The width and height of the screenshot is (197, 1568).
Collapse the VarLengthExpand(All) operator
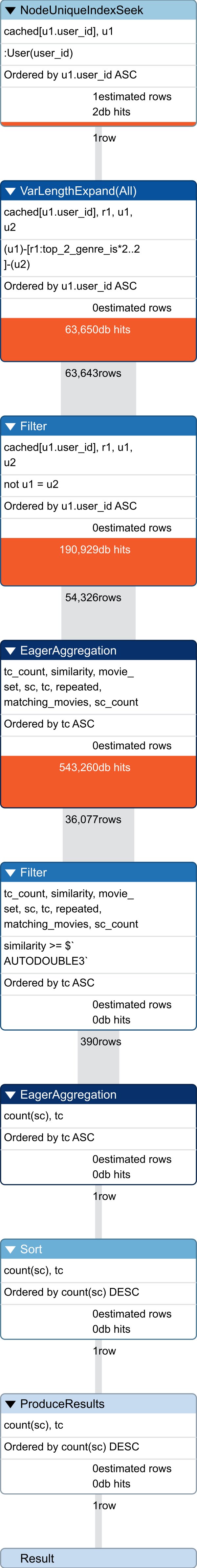[x=10, y=191]
